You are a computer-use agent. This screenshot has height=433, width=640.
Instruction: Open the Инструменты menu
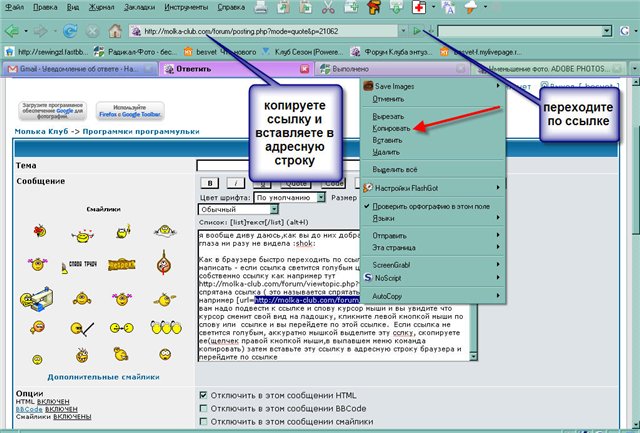tap(186, 7)
